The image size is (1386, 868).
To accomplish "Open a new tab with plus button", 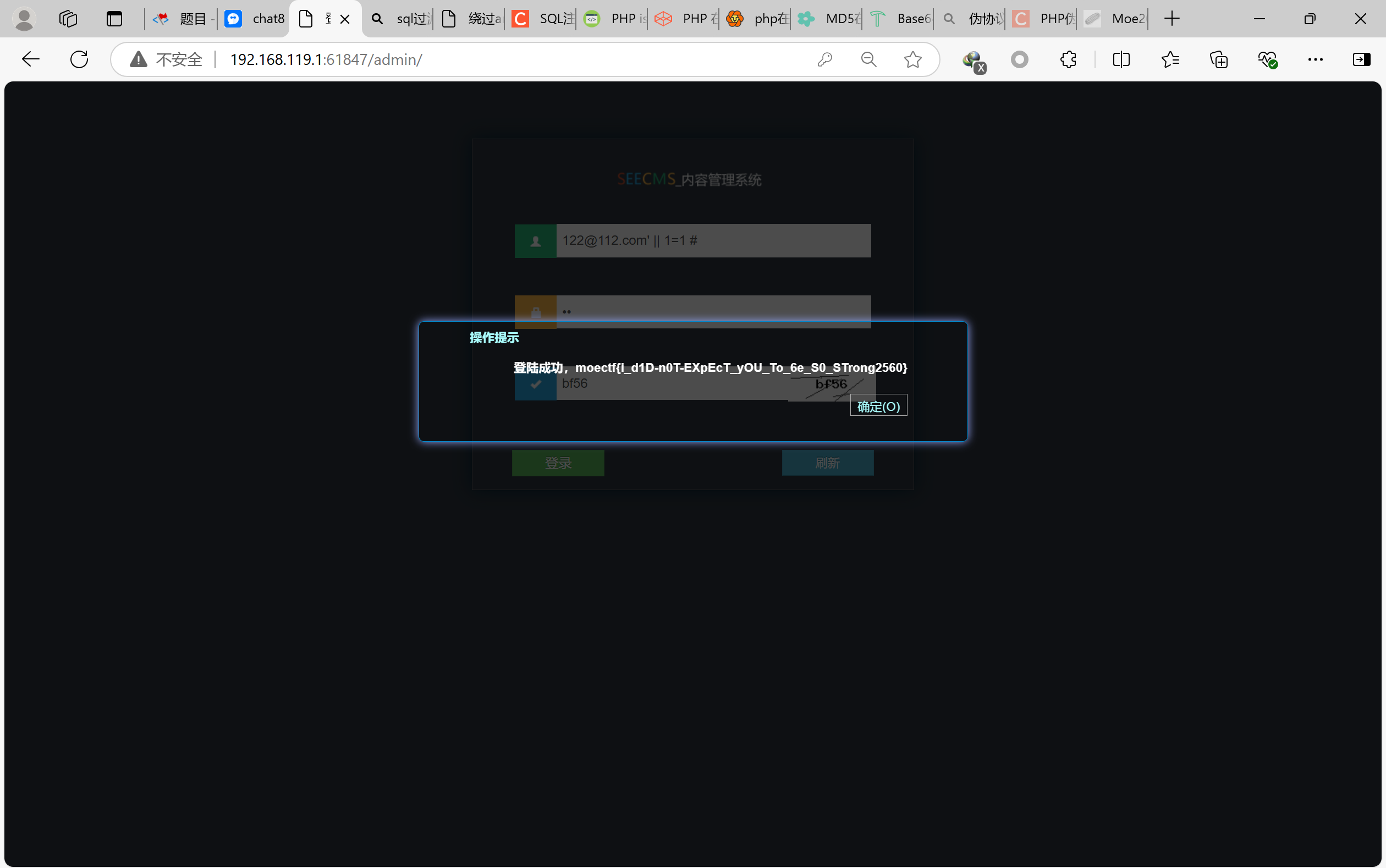I will [1172, 19].
